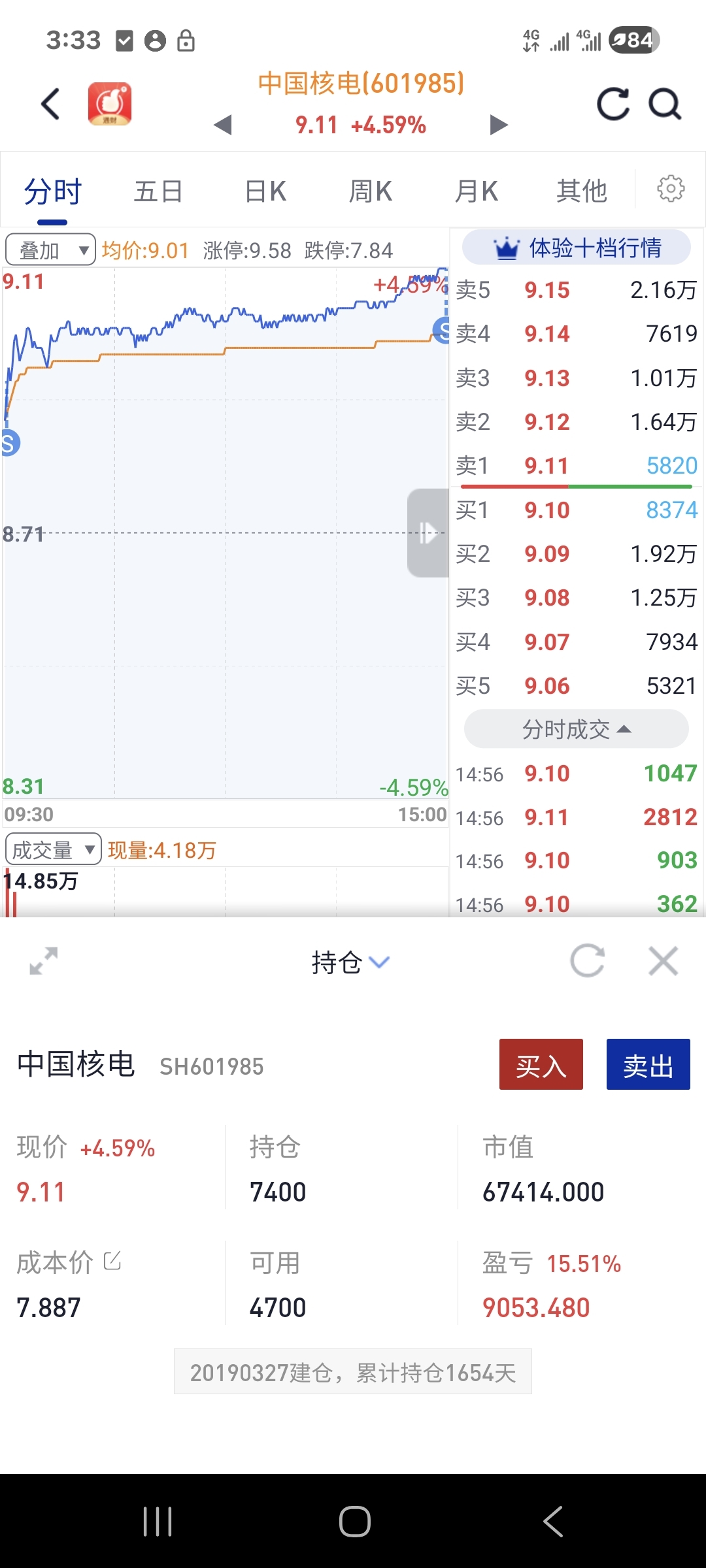Go to the next stock with right triangle

click(499, 124)
